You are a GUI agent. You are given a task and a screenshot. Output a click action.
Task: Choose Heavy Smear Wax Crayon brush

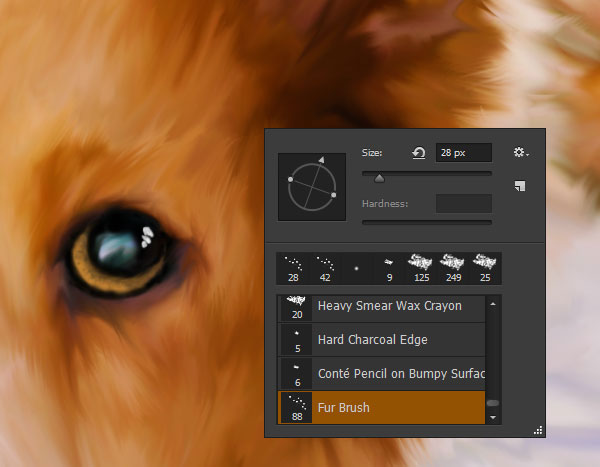pyautogui.click(x=382, y=308)
